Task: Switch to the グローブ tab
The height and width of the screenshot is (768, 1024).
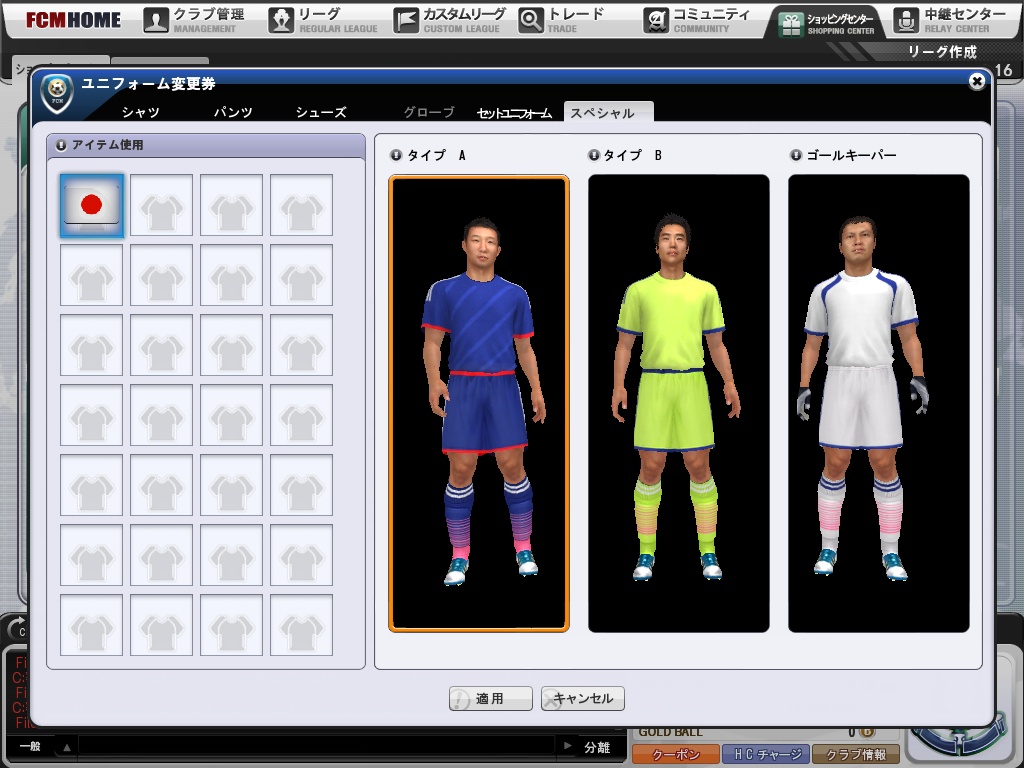Action: (428, 112)
